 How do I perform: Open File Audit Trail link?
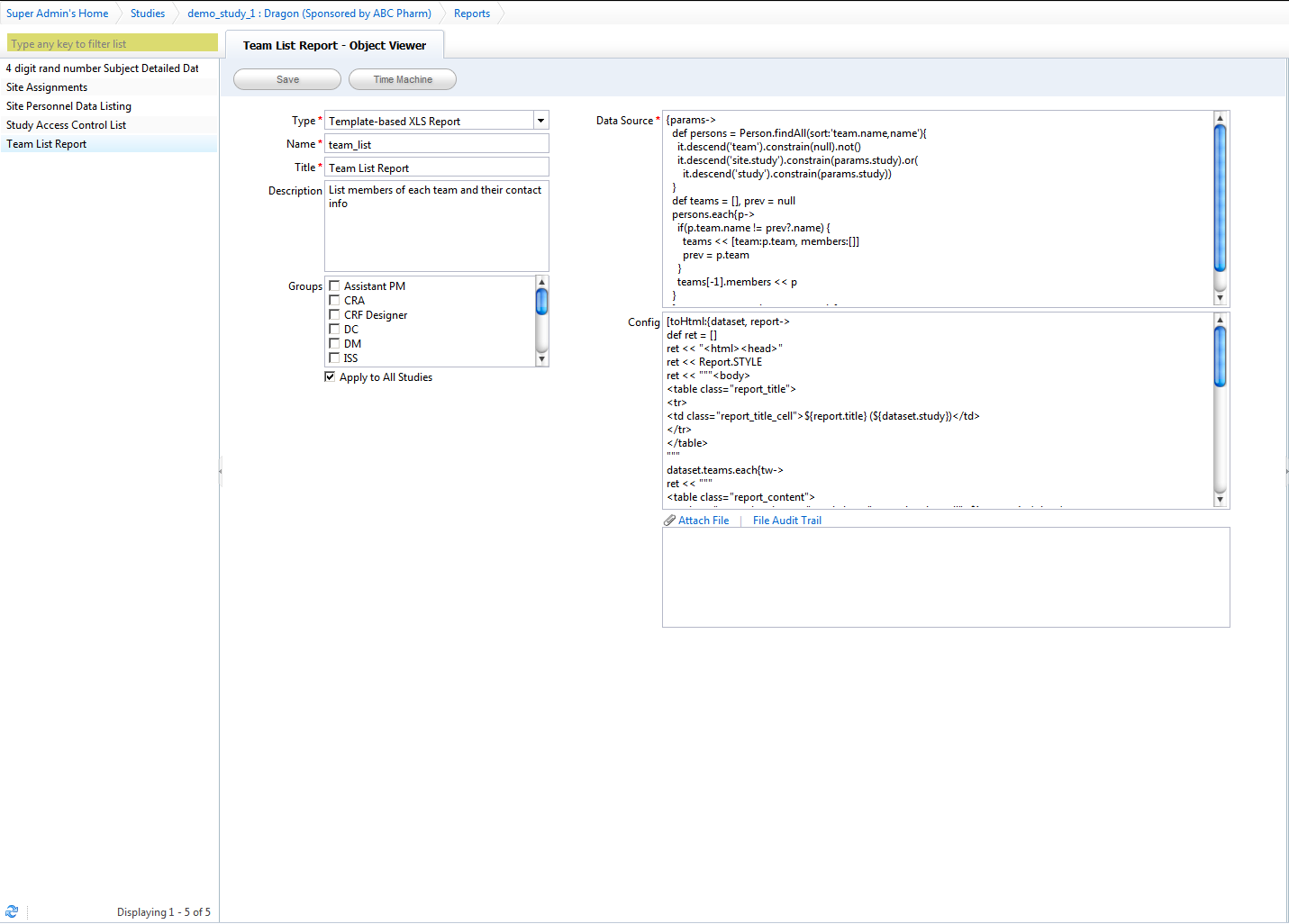[x=787, y=521]
